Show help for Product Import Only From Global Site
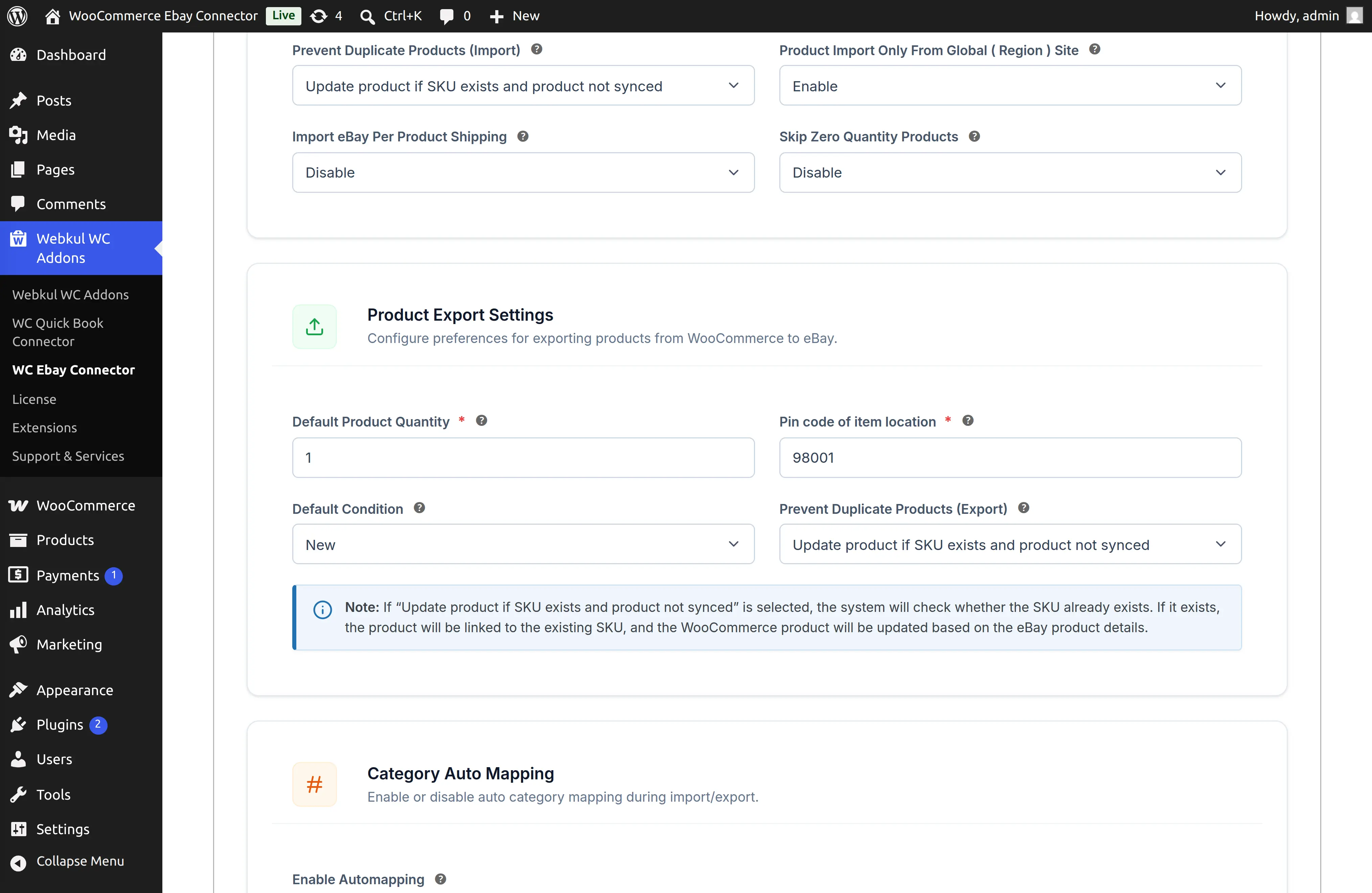 [1095, 50]
